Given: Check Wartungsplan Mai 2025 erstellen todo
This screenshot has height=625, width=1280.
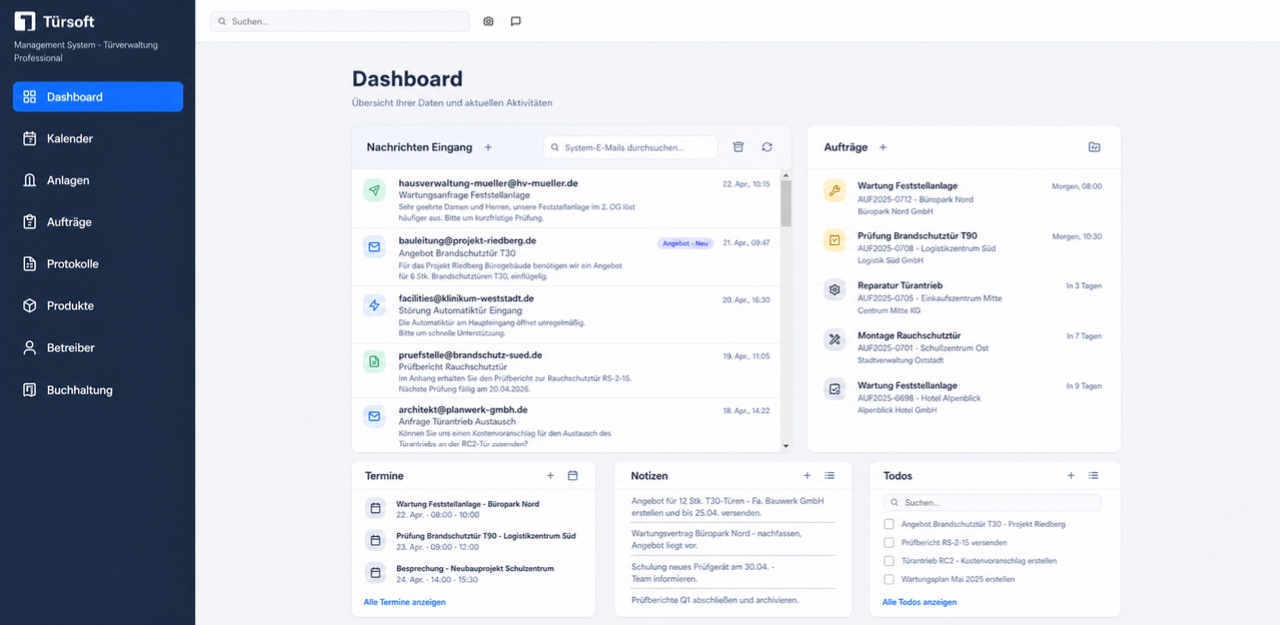Looking at the screenshot, I should [x=889, y=579].
